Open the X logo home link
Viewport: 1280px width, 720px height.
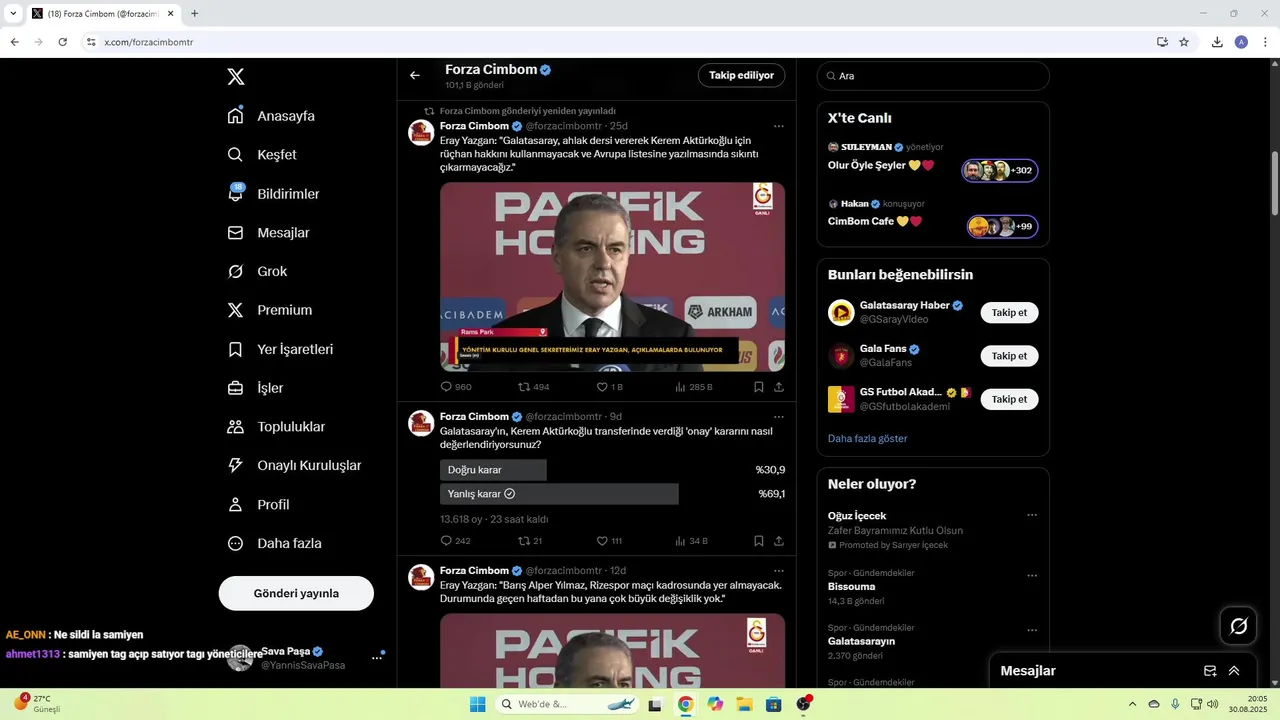[x=236, y=76]
